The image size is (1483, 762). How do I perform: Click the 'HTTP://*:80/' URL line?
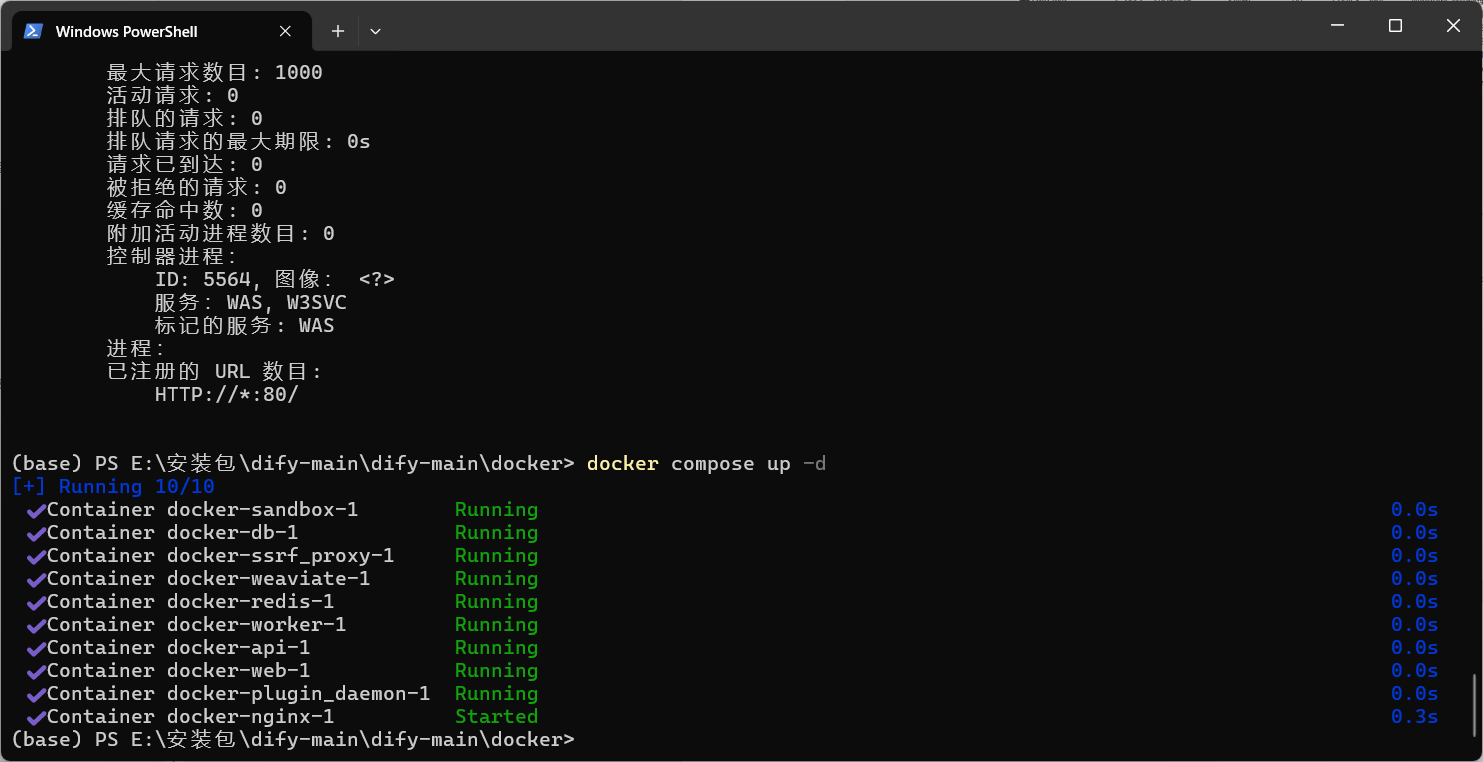coord(227,395)
